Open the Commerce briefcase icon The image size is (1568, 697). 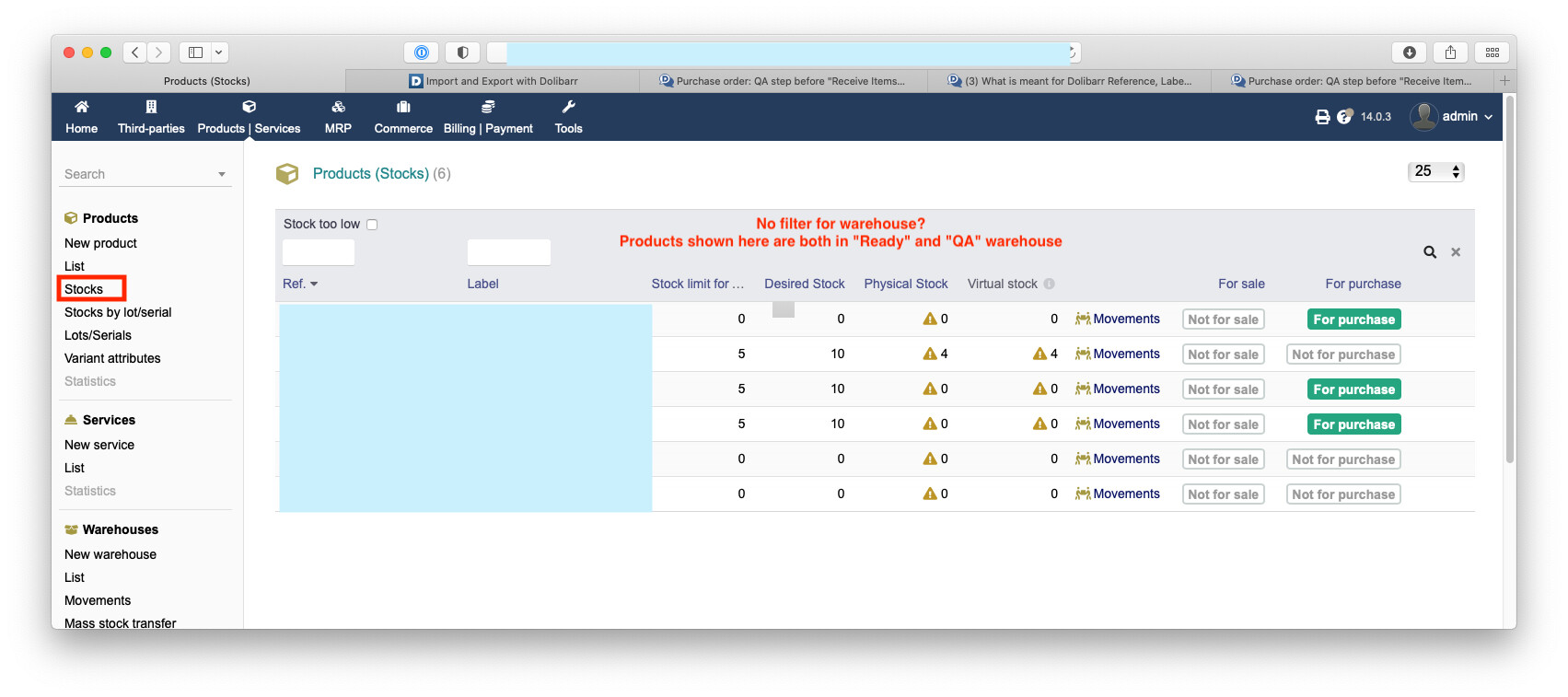[403, 107]
